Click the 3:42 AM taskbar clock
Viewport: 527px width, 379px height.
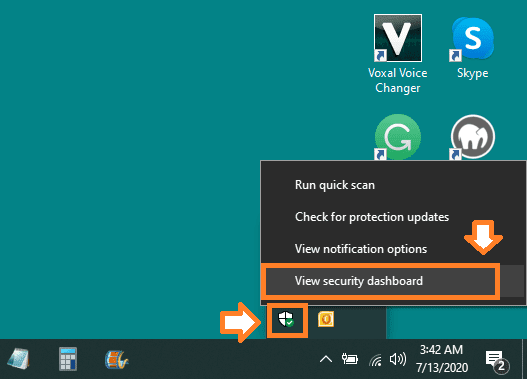442,359
